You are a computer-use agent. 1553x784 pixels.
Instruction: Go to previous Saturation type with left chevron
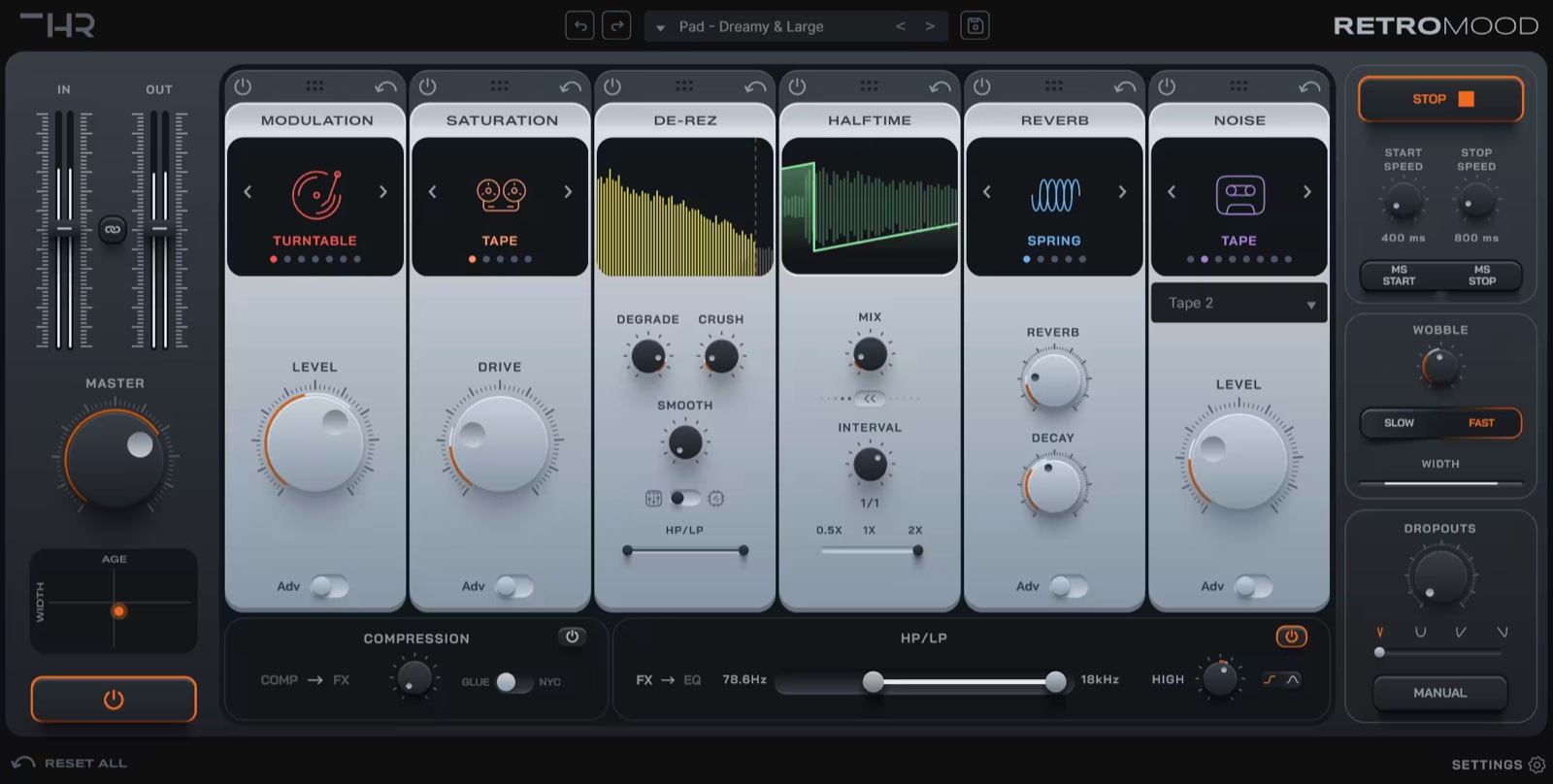coord(433,192)
